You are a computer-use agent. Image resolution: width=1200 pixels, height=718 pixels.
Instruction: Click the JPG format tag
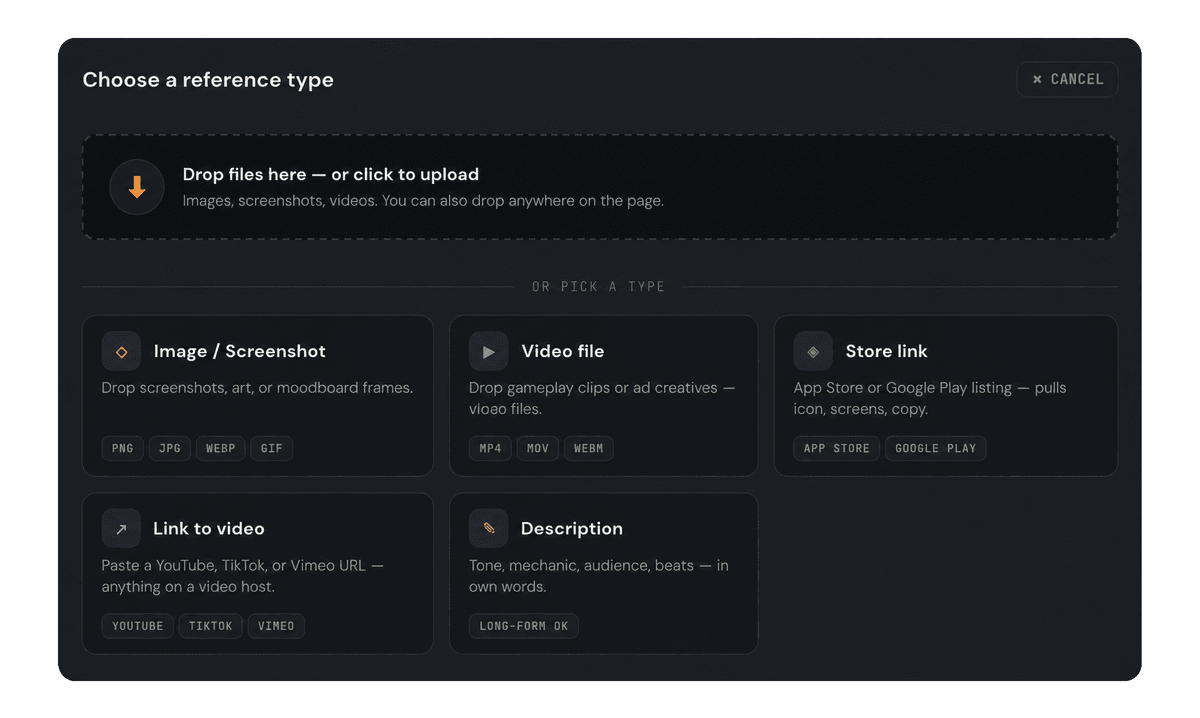click(x=170, y=448)
